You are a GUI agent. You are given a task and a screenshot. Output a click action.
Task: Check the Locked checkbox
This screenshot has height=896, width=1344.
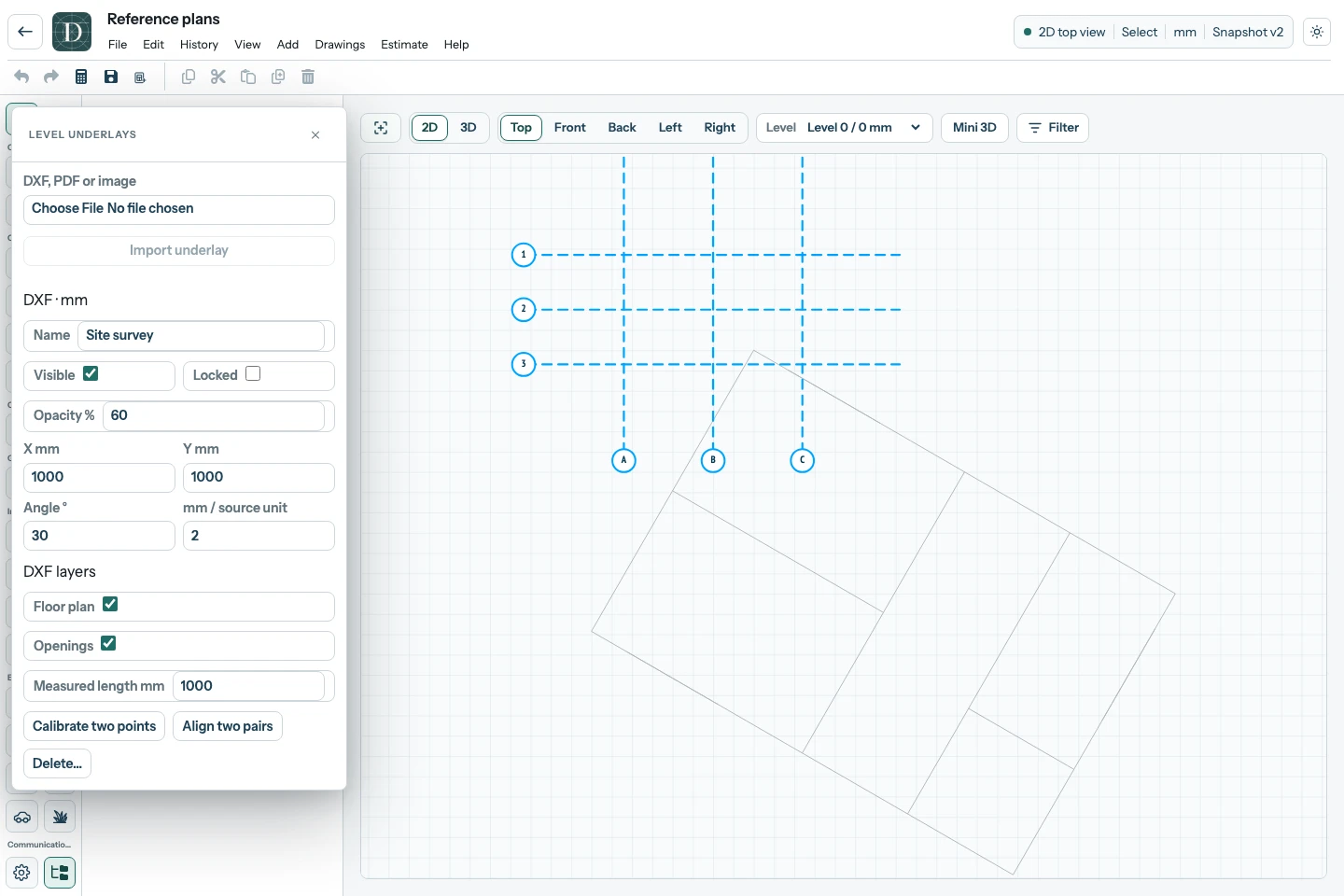pos(253,373)
